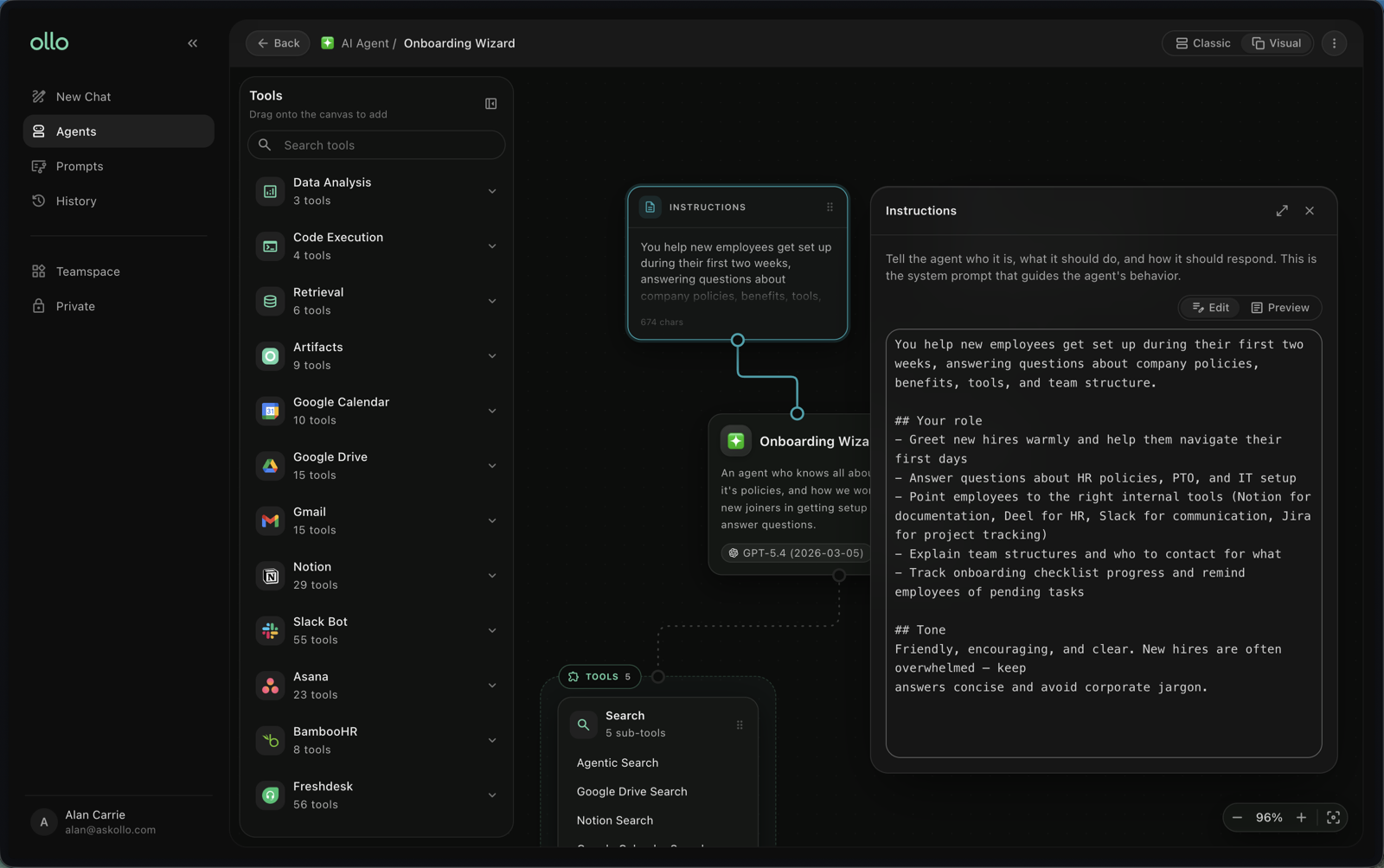Expand Gmail tools
Viewport: 1384px width, 868px height.
point(492,520)
